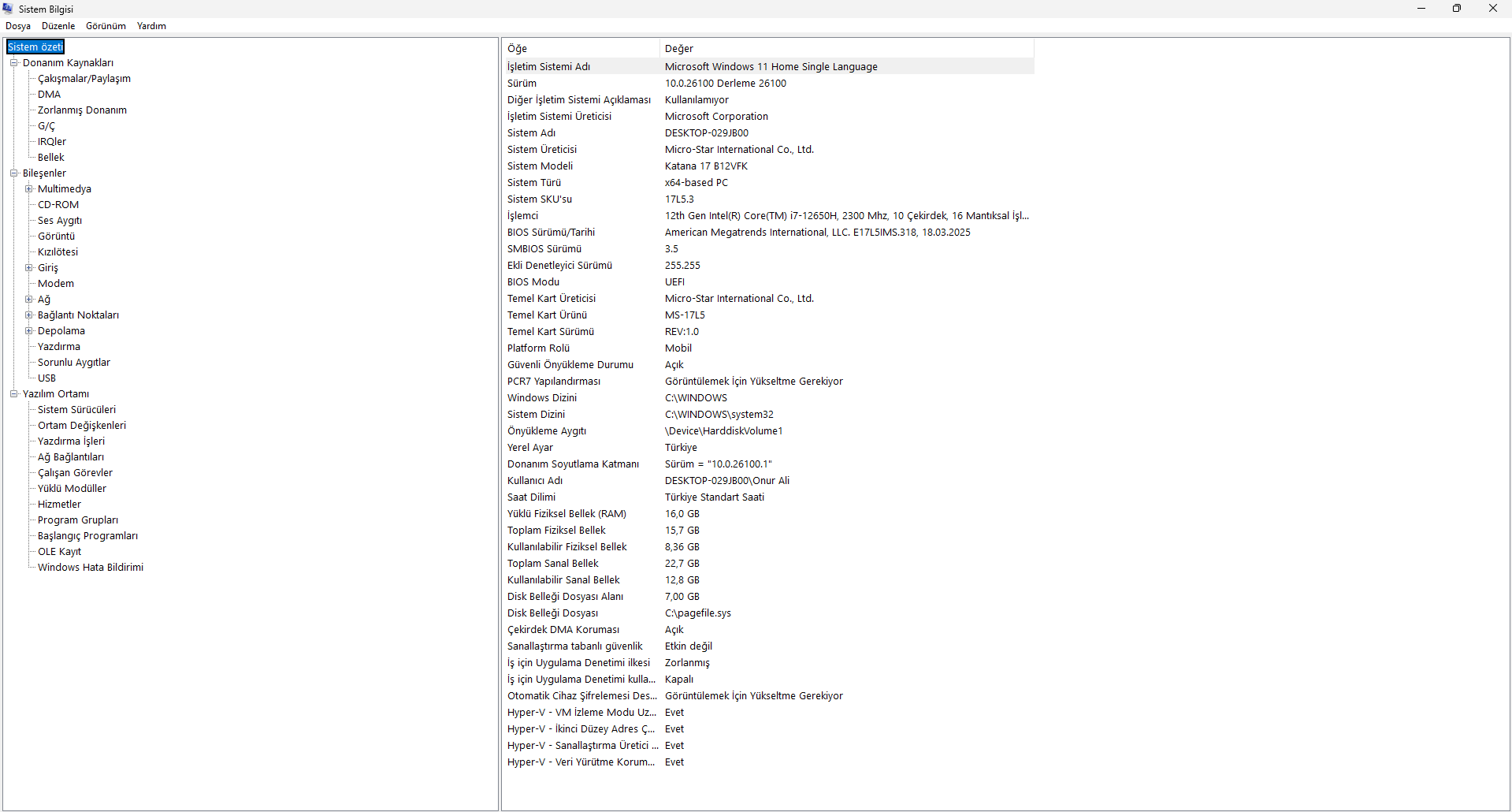This screenshot has height=812, width=1512.
Task: Minimize the Sistem Bilgisi window
Action: (x=1421, y=9)
